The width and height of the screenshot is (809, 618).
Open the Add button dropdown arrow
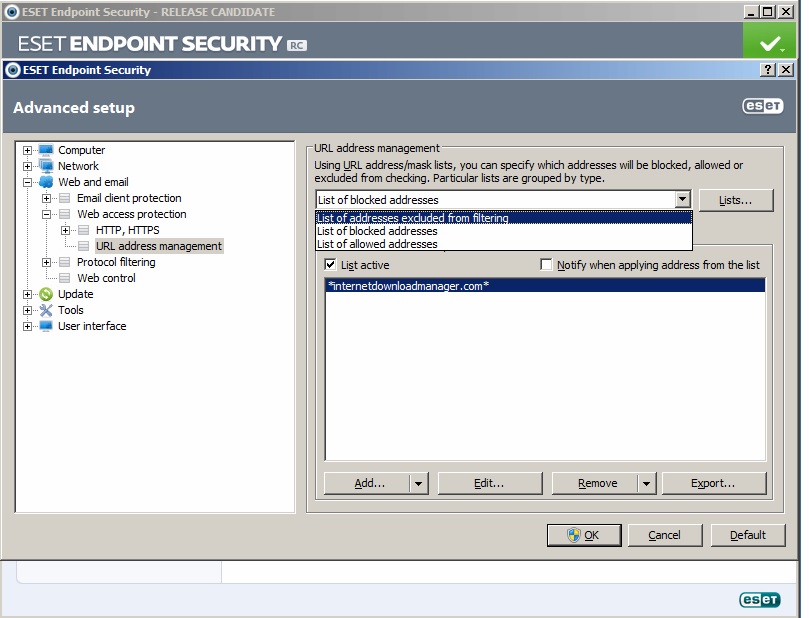click(x=418, y=483)
